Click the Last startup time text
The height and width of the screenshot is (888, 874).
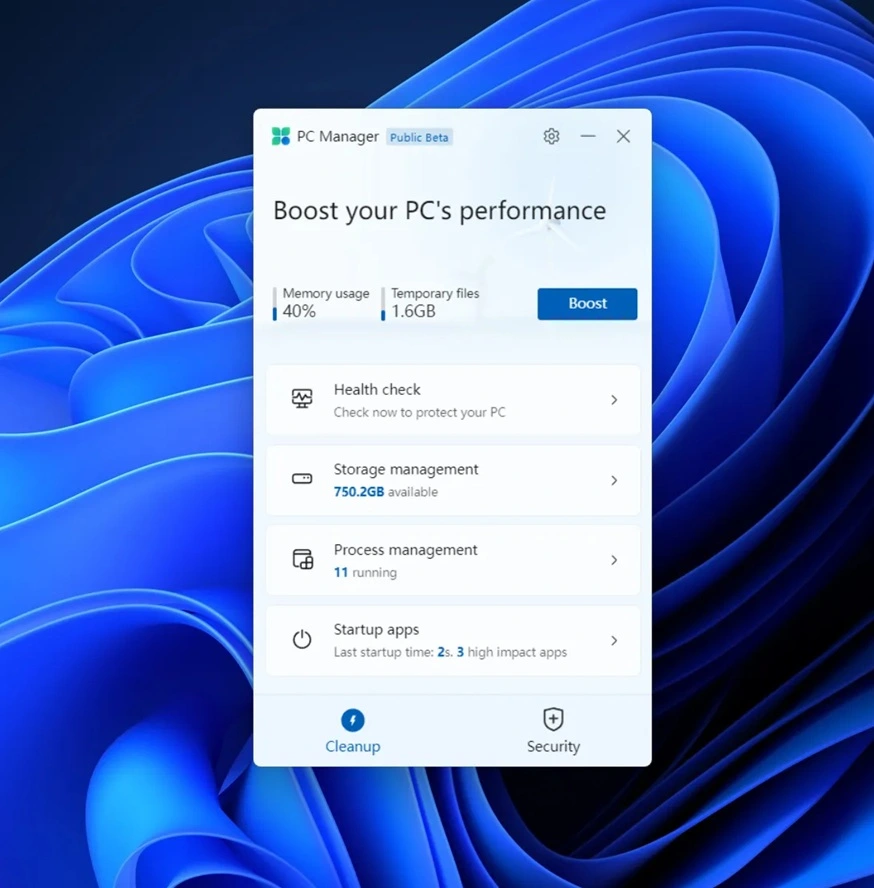450,652
